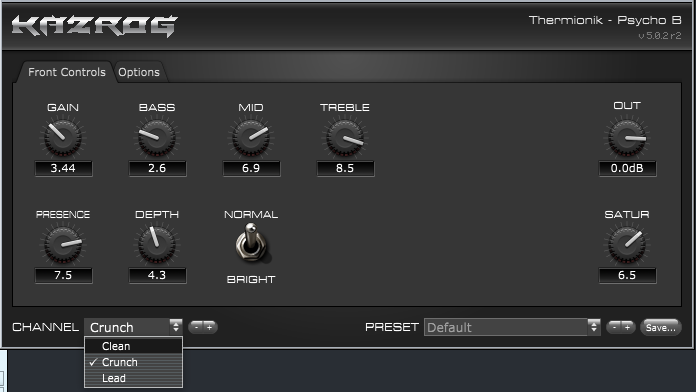Click the BASS knob
Viewport: 696px width, 392px height.
(157, 137)
